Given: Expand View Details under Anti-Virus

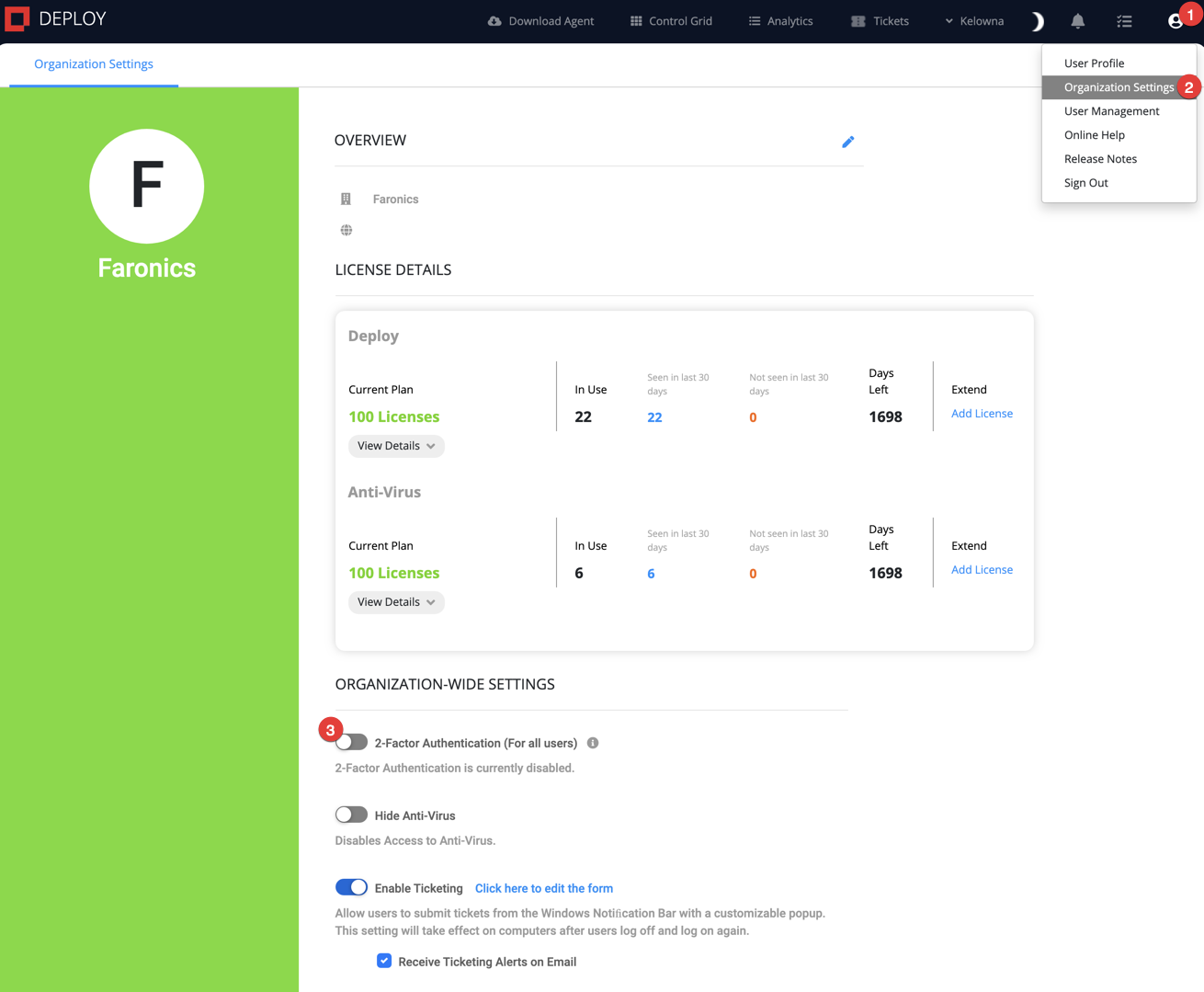Looking at the screenshot, I should tap(396, 602).
